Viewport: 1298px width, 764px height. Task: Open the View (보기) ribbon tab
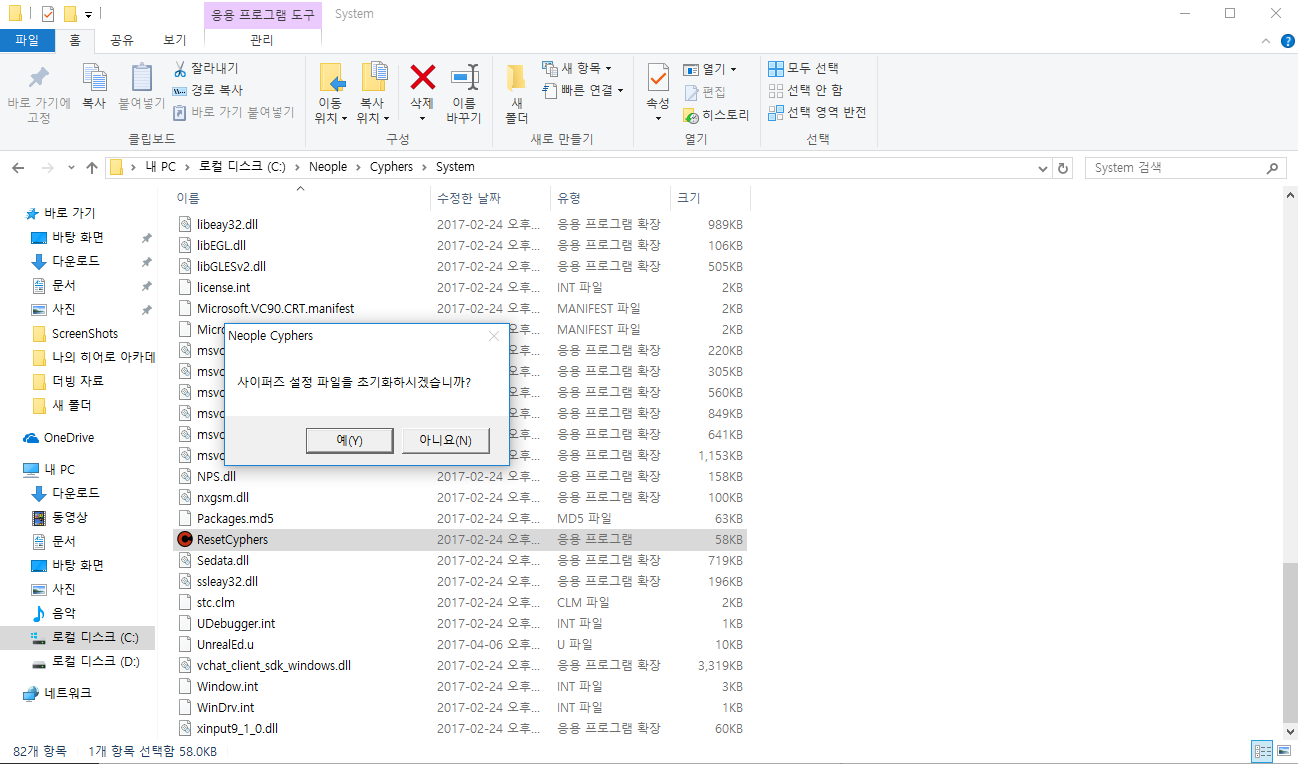[x=174, y=40]
